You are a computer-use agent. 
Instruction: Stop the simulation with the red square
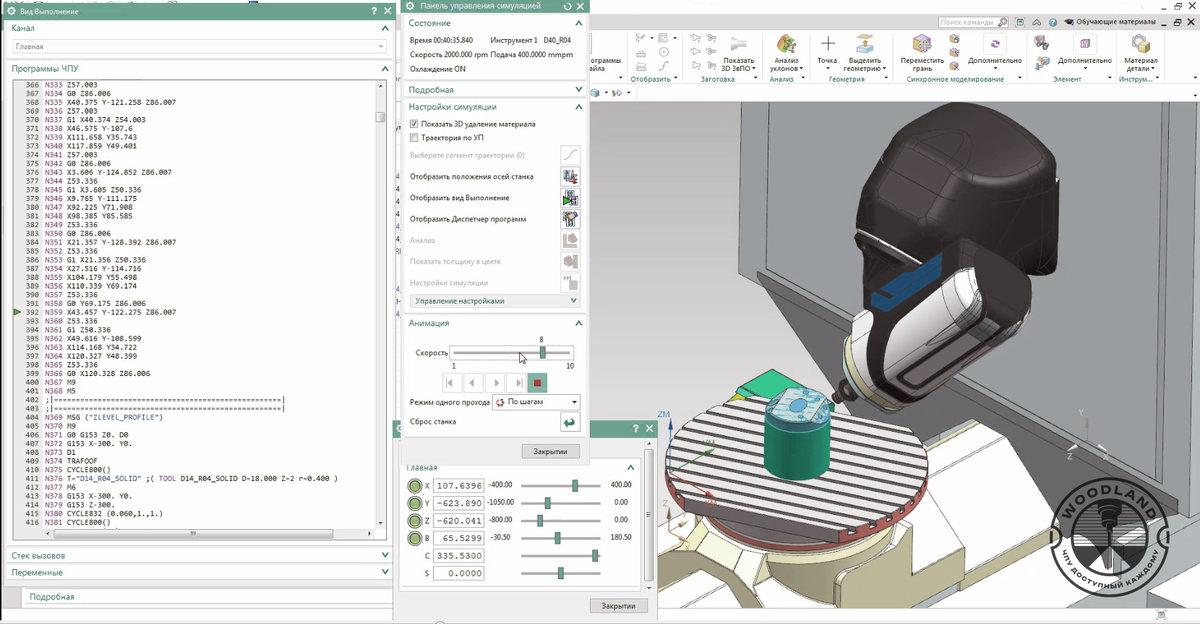[538, 382]
